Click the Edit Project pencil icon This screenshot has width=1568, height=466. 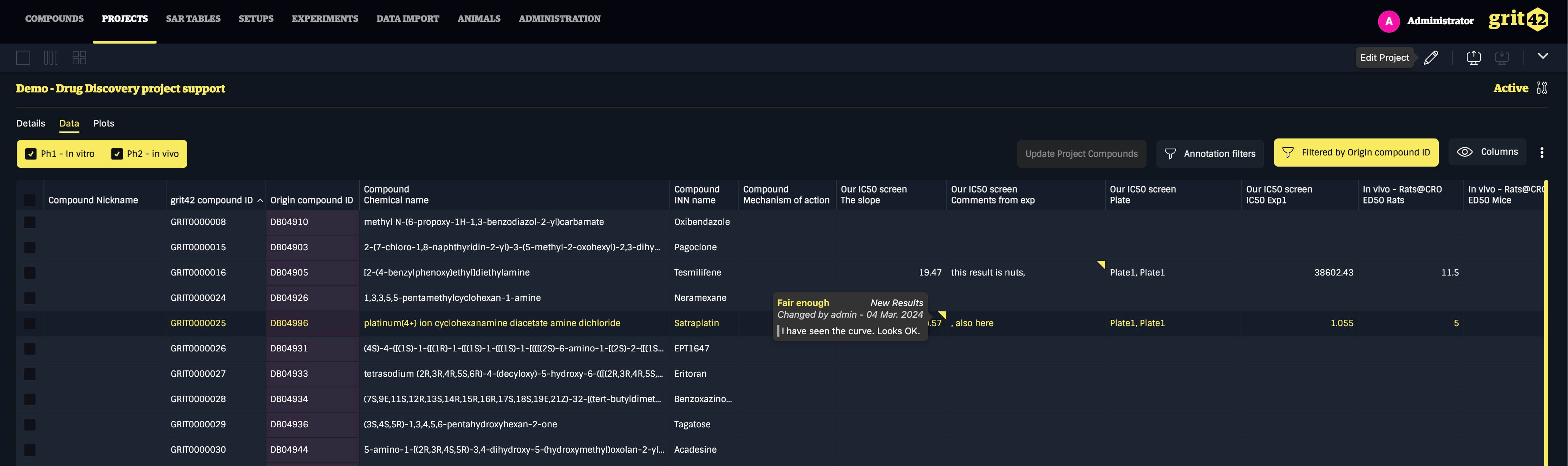tap(1431, 57)
